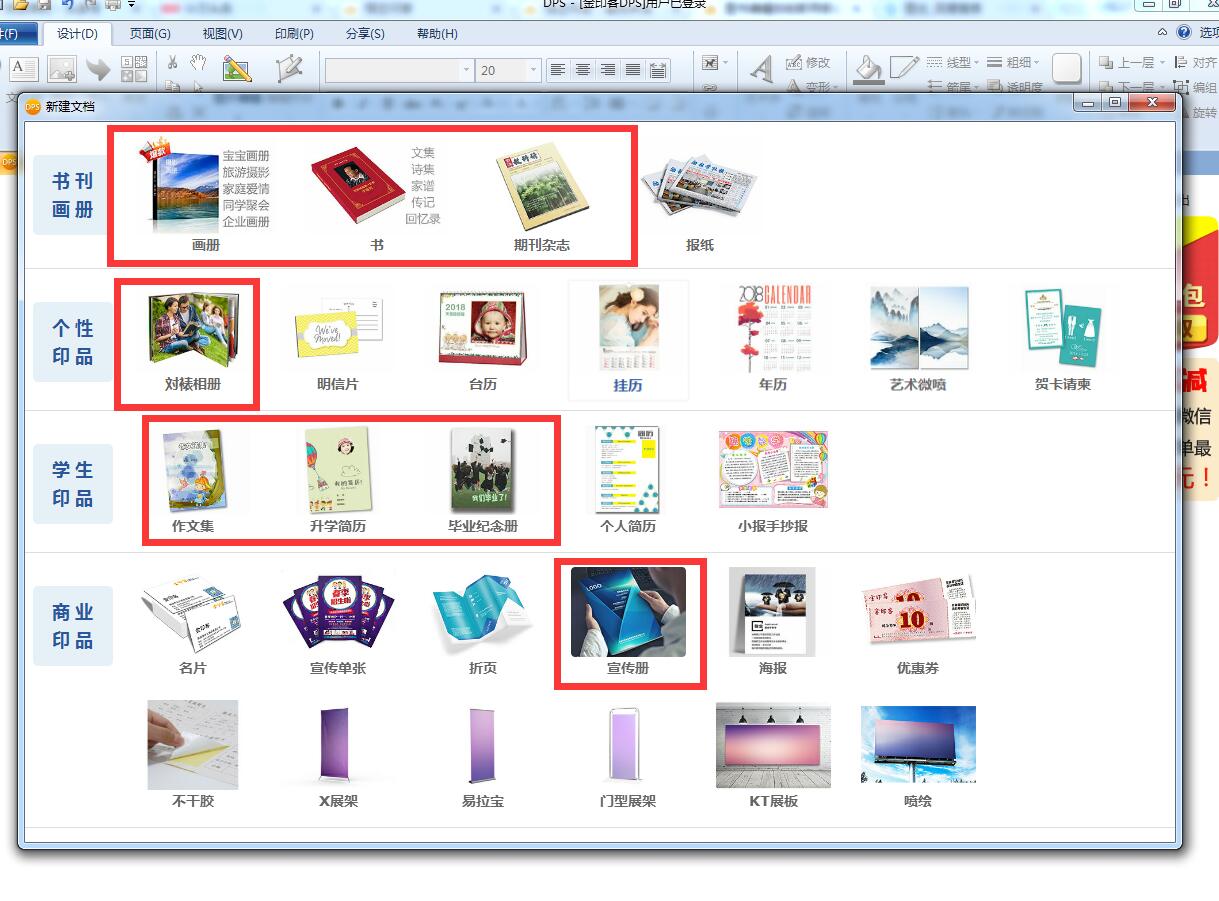1219x901 pixels.
Task: Select the hand pan tool
Action: coord(198,63)
